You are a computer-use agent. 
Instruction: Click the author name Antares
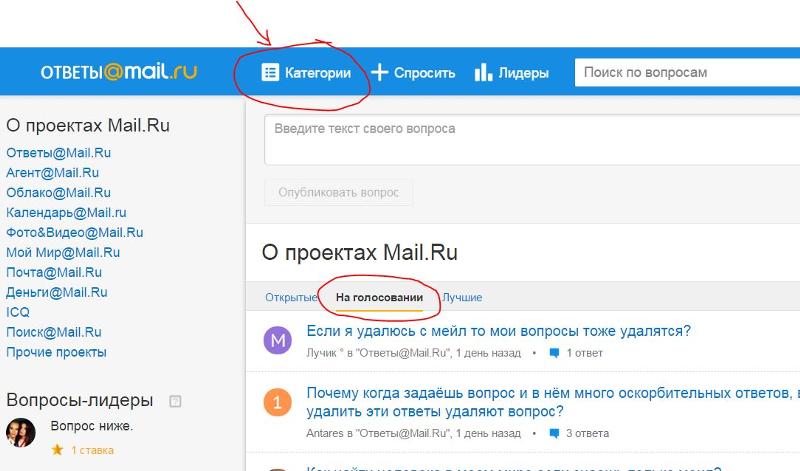(x=324, y=434)
